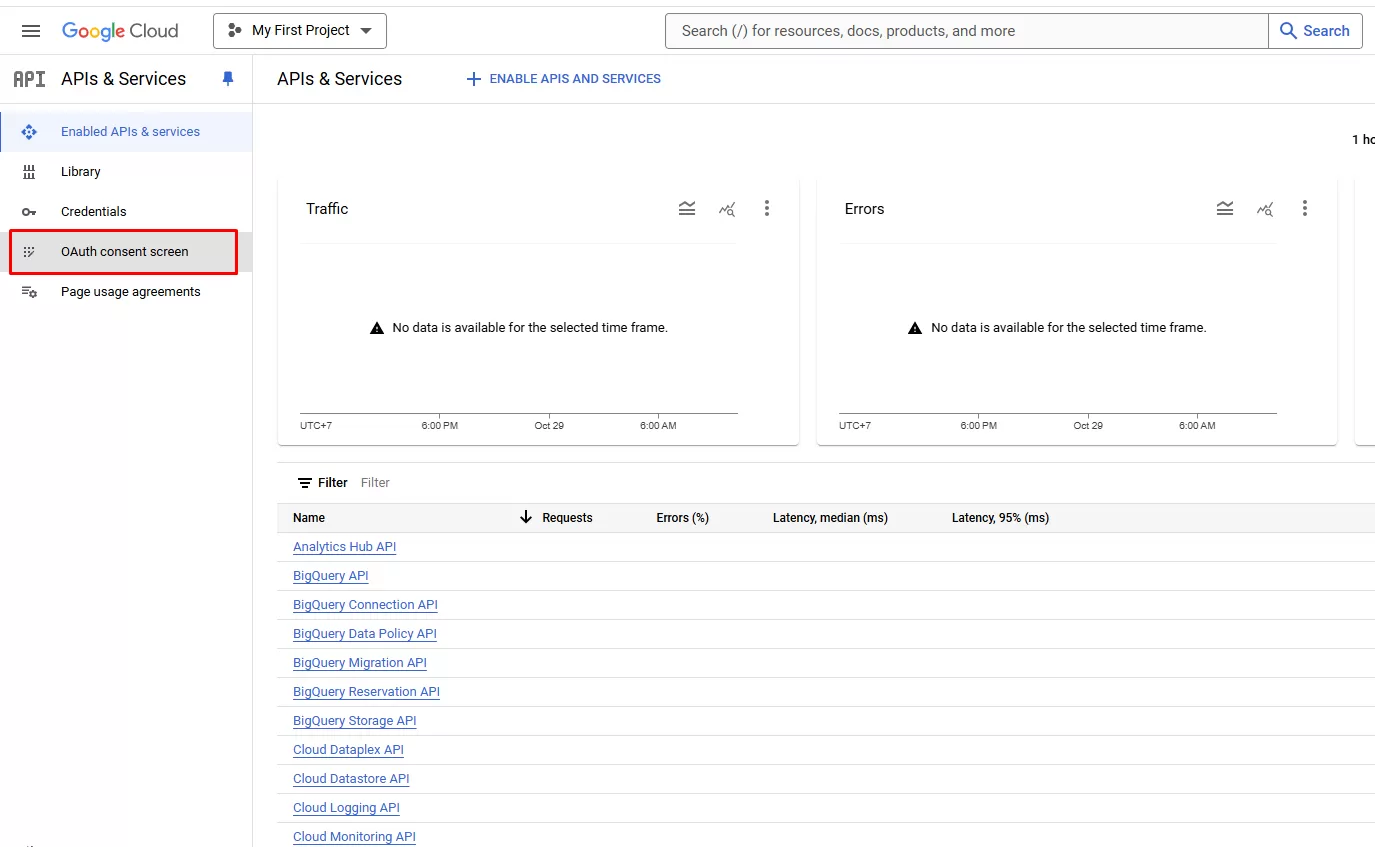Open metrics explorer icon on Errors chart

click(x=1265, y=208)
